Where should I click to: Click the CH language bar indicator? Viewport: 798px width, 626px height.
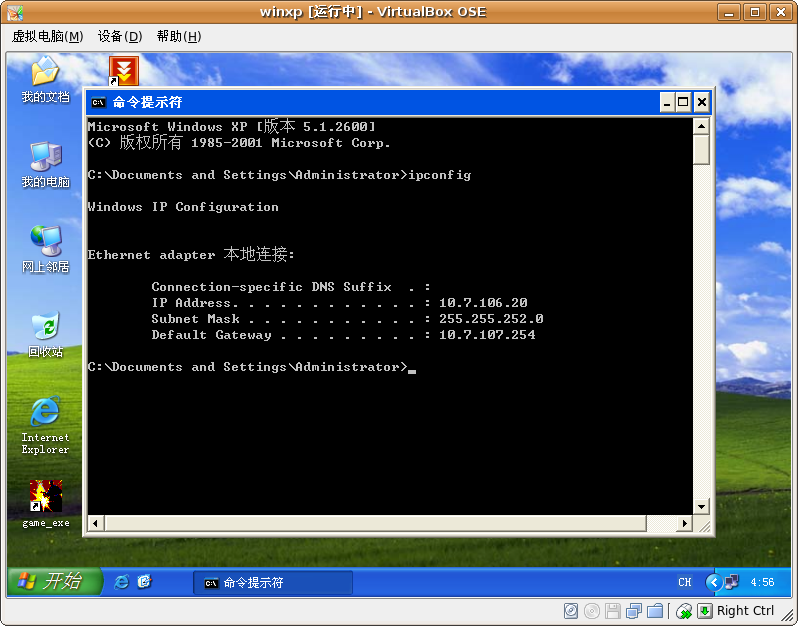[x=685, y=582]
